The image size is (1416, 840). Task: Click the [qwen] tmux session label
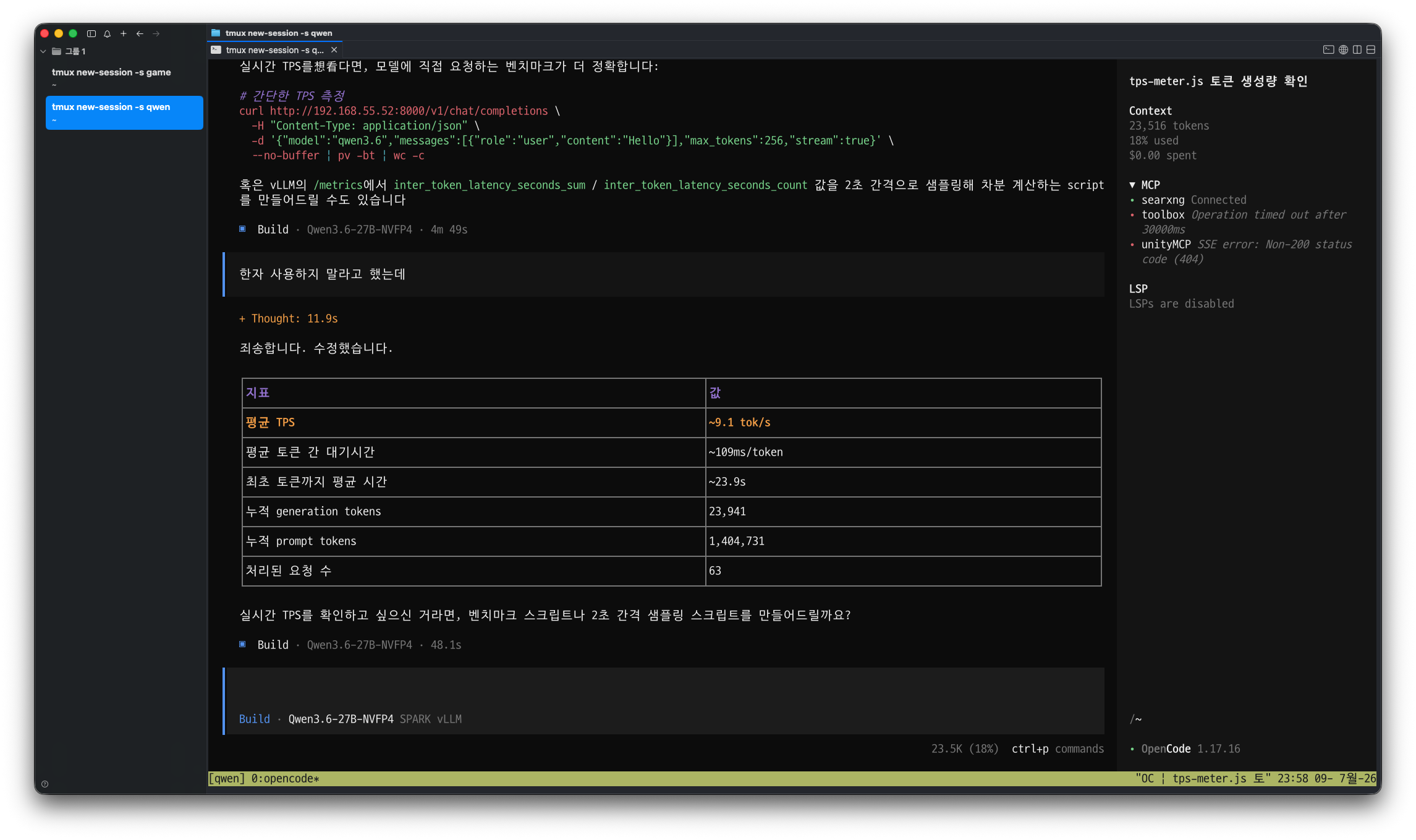pos(227,778)
